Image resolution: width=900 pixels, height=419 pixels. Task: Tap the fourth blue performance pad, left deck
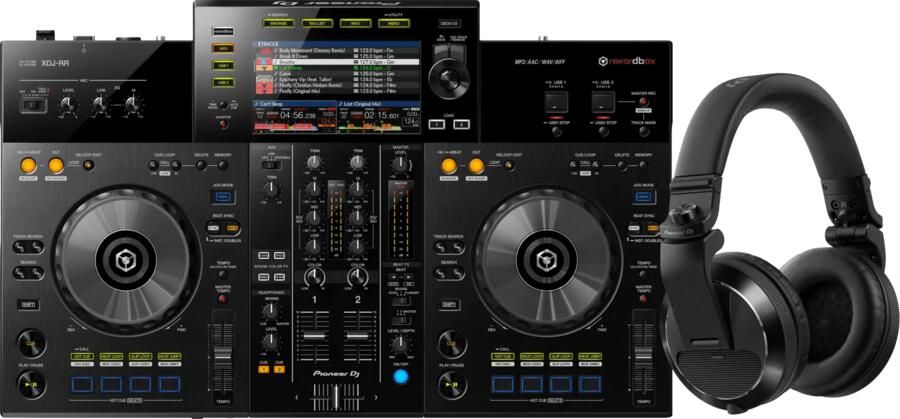pyautogui.click(x=169, y=384)
